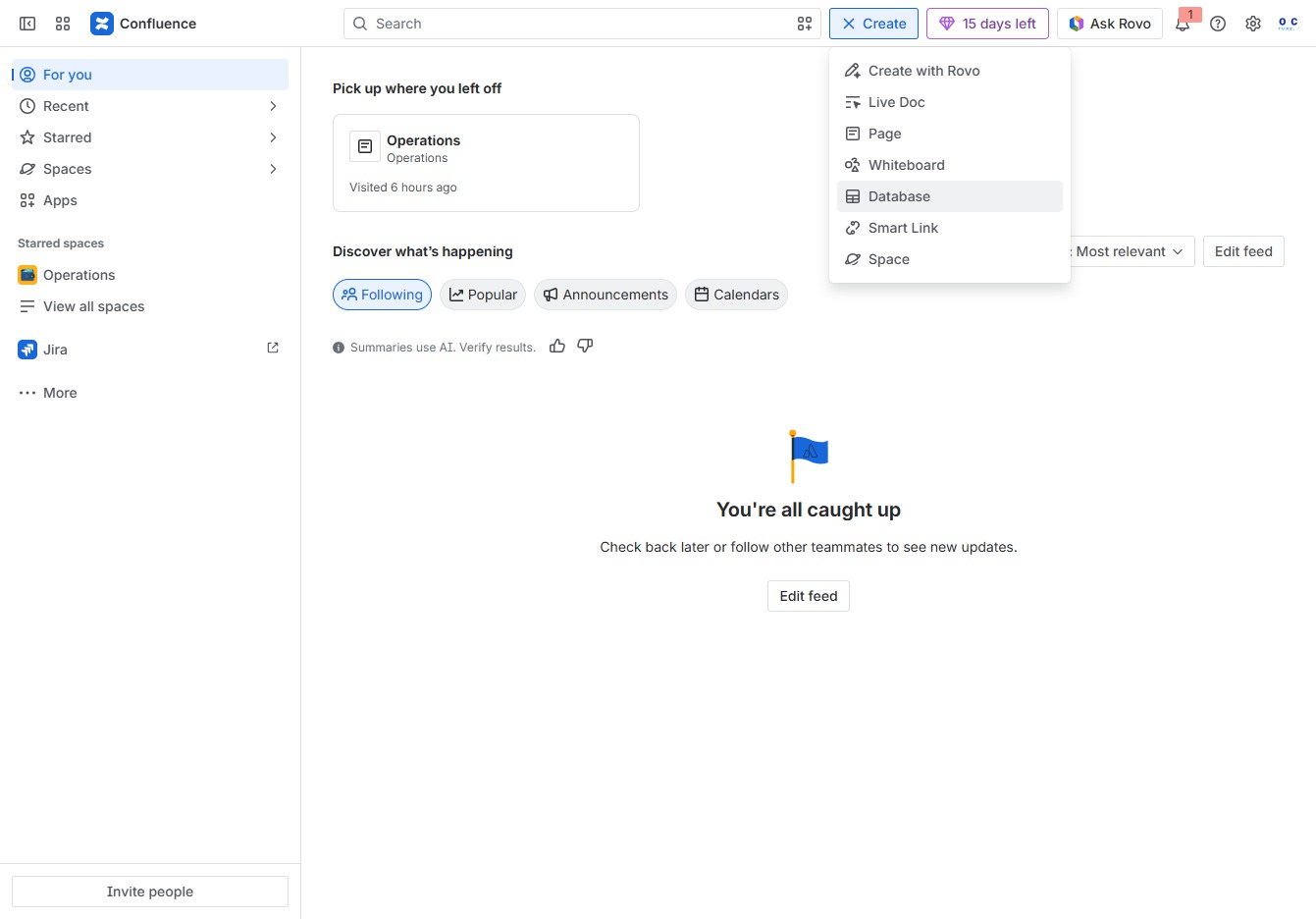Image resolution: width=1316 pixels, height=919 pixels.
Task: Close the Create menu button
Action: point(873,24)
